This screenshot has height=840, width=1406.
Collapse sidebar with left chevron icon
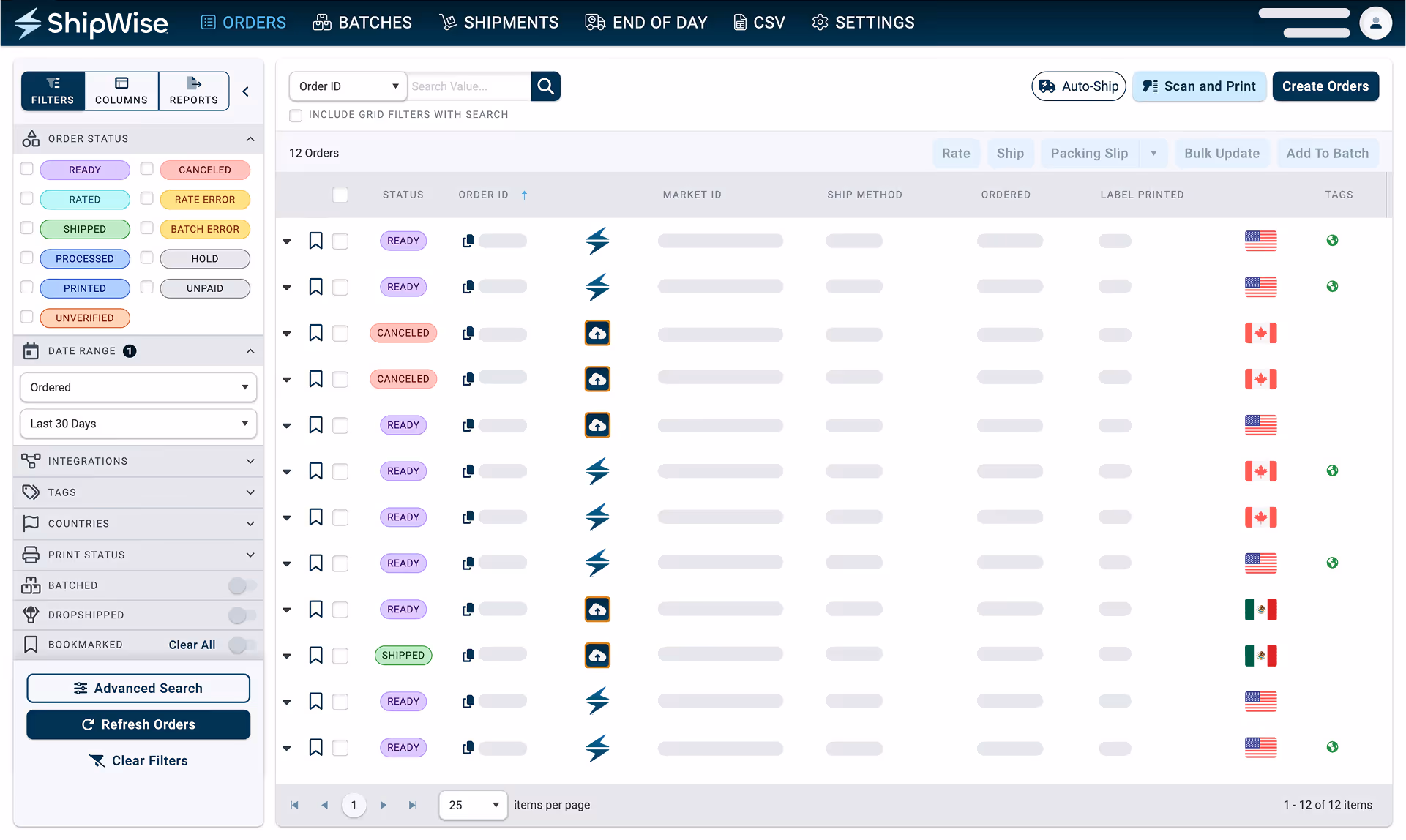tap(246, 91)
